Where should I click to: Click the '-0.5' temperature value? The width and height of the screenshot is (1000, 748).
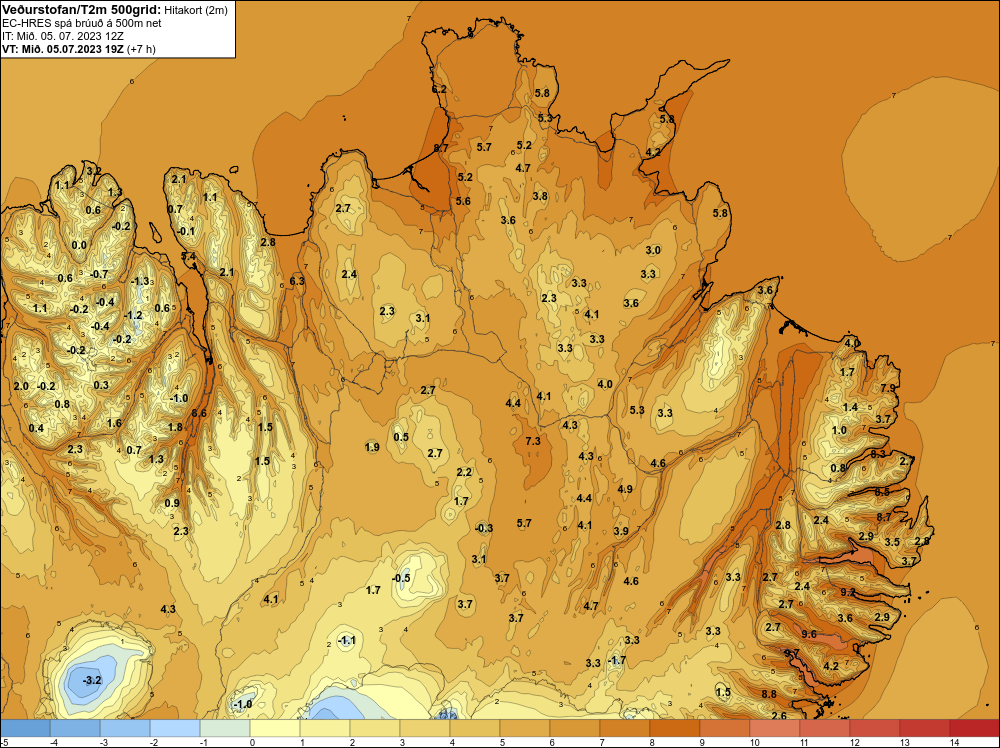tap(401, 578)
